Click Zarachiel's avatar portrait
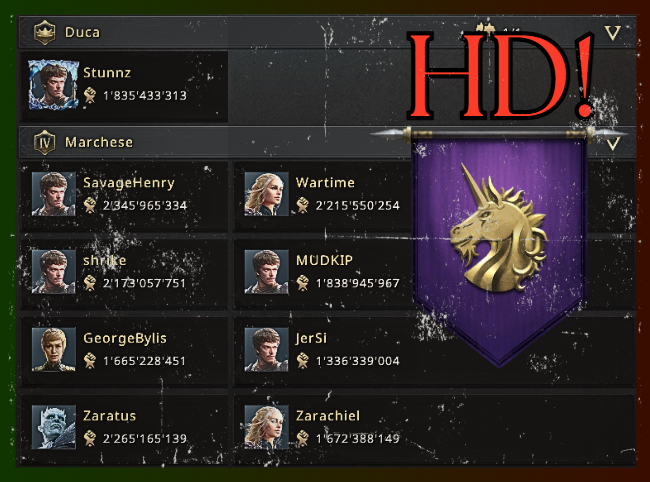Screen dimensions: 650x482 pyautogui.click(x=266, y=427)
